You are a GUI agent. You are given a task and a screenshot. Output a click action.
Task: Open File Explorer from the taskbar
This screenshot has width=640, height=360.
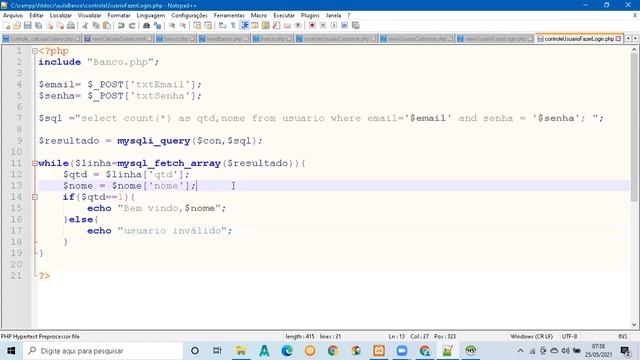(241, 351)
